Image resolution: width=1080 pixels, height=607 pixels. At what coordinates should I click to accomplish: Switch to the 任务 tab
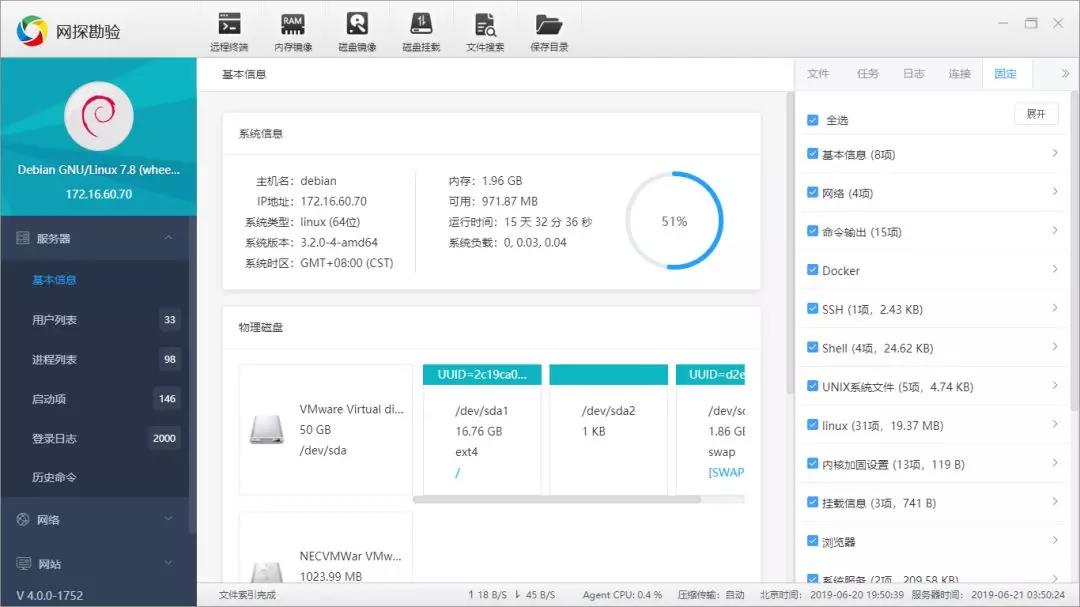[x=866, y=73]
